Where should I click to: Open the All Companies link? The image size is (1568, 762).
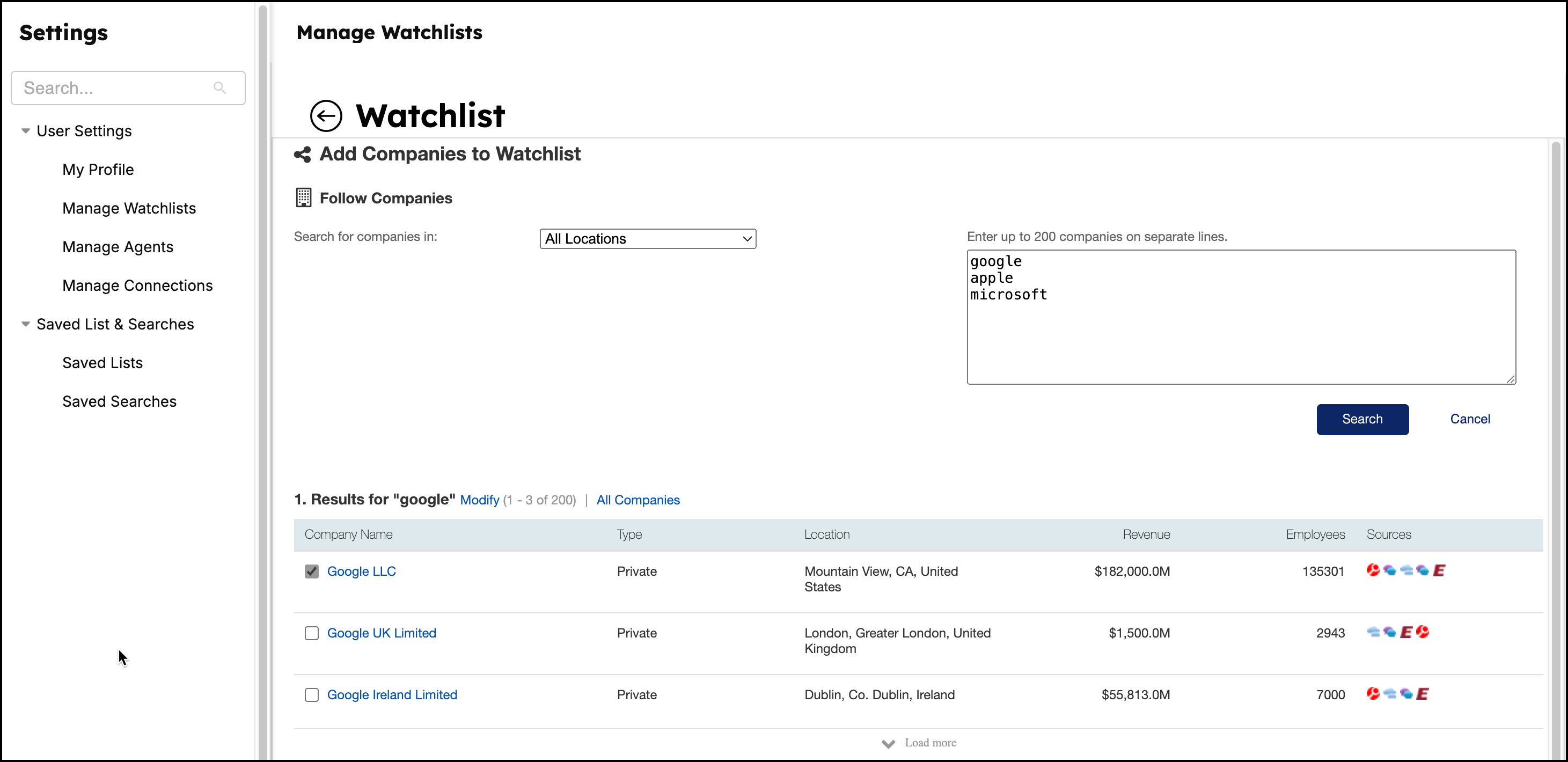[x=638, y=500]
